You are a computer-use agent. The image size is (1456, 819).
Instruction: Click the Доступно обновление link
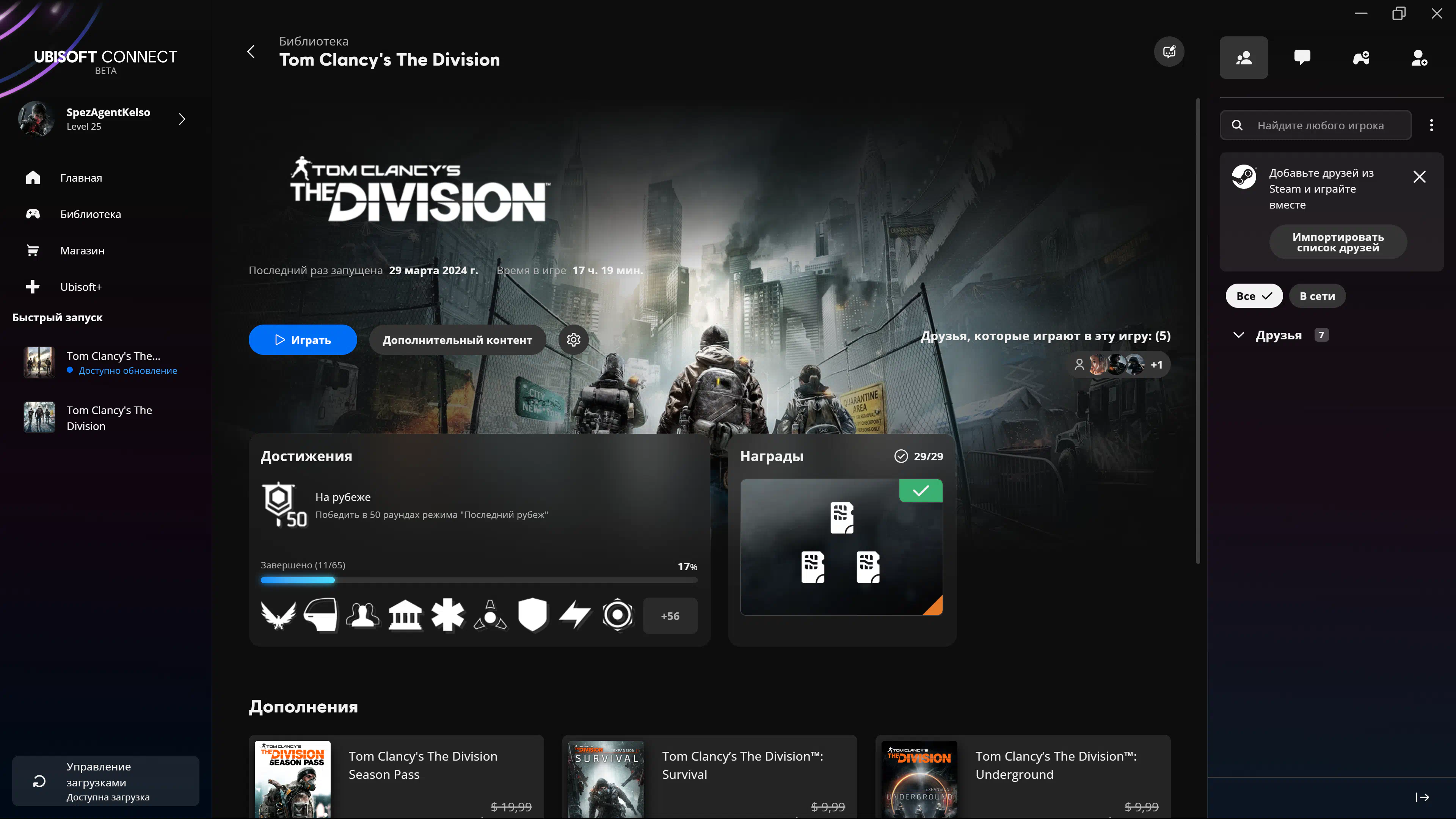pyautogui.click(x=128, y=371)
